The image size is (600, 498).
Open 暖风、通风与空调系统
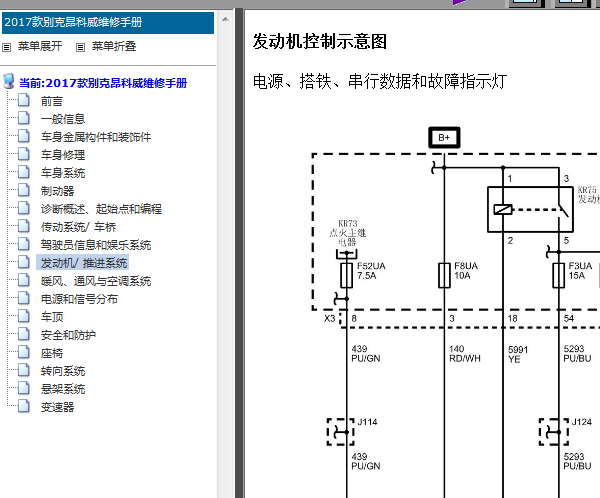(96, 281)
